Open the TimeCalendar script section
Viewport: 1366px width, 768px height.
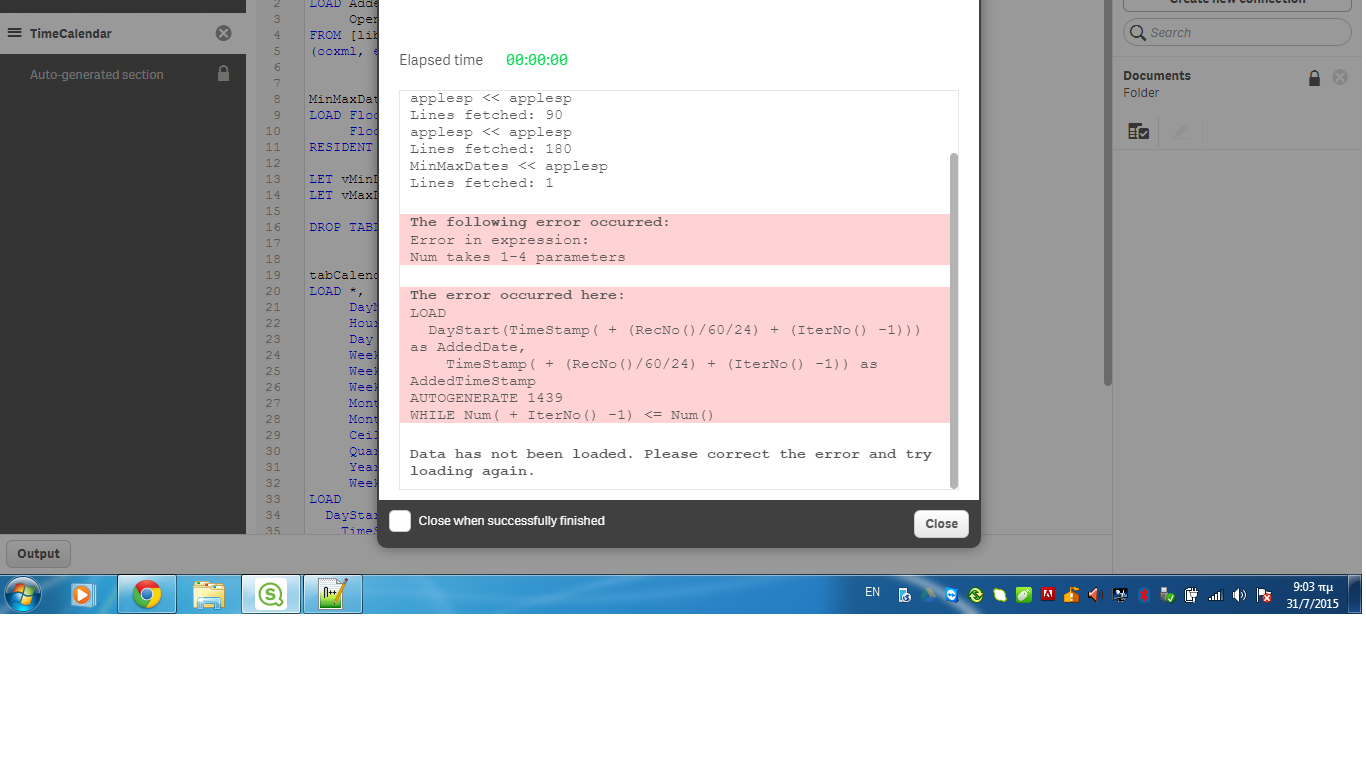[123, 33]
